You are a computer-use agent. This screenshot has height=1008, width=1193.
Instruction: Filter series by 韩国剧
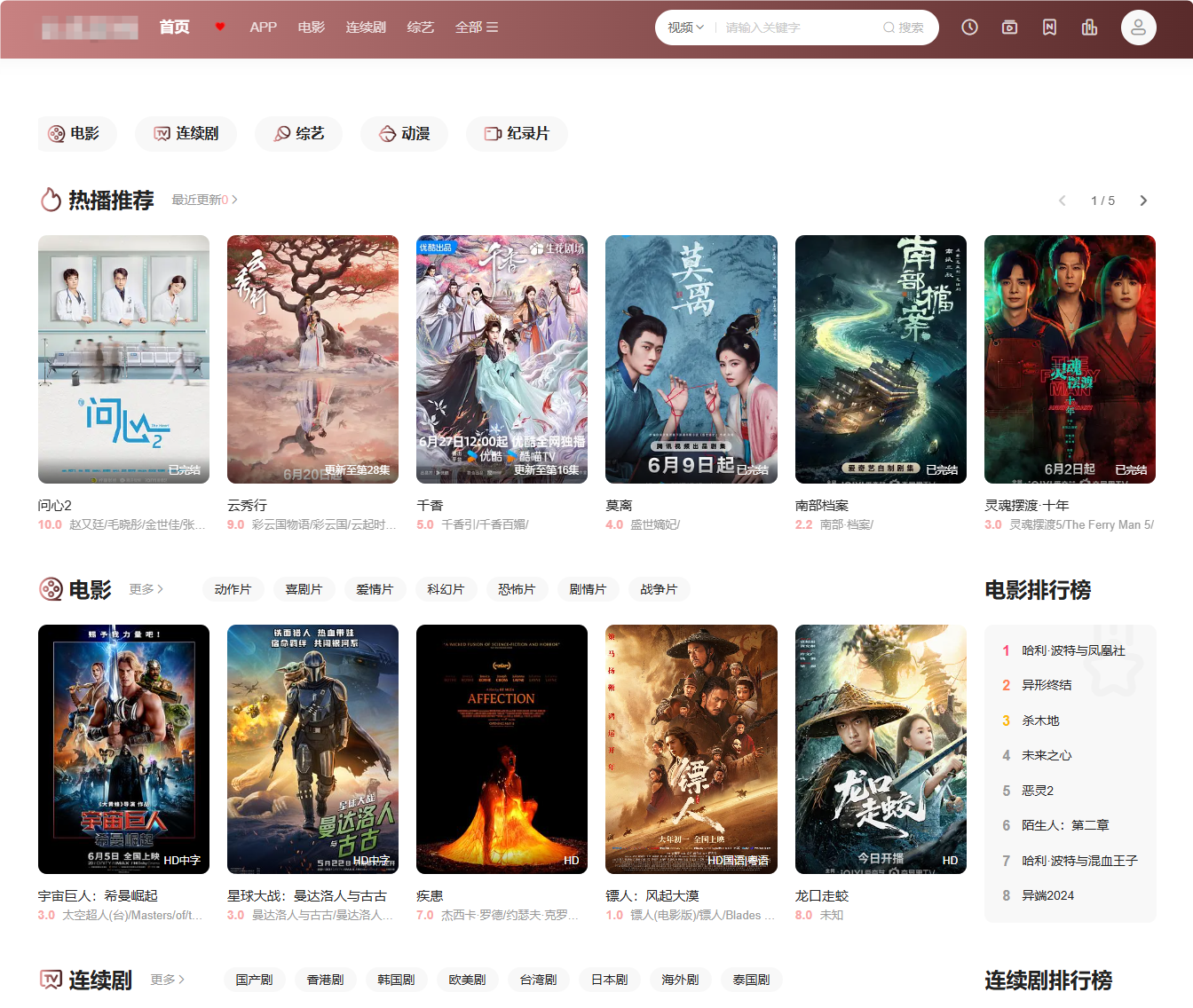(x=396, y=980)
